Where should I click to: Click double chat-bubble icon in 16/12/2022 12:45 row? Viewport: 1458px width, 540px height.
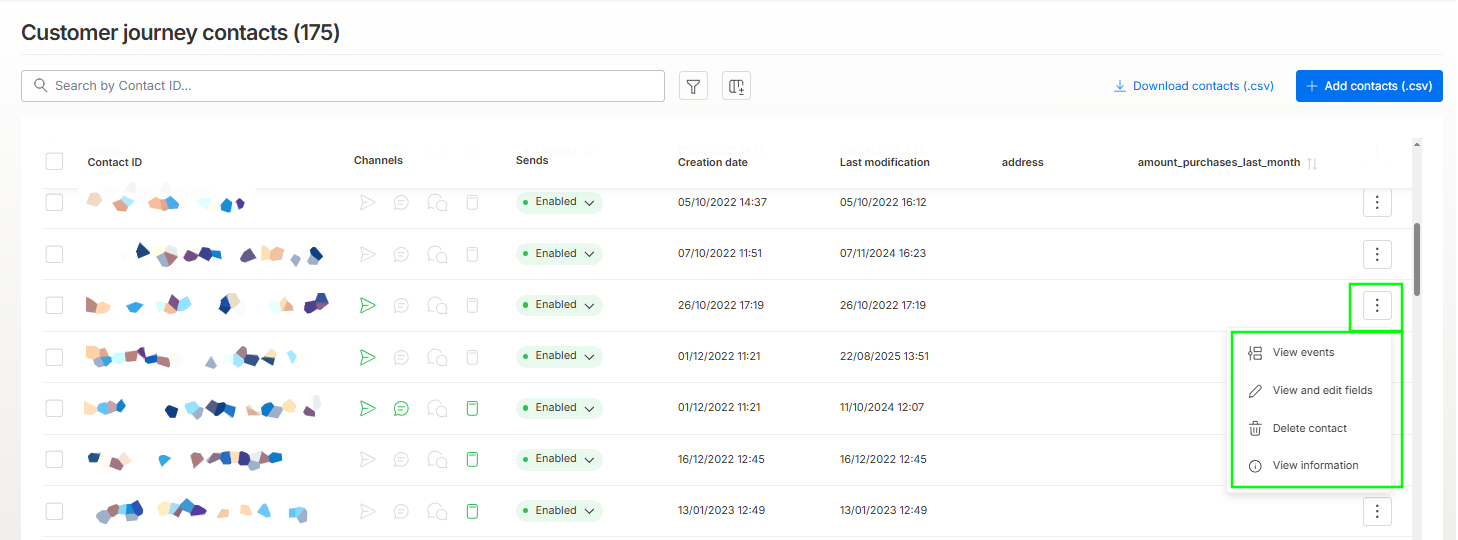[x=437, y=459]
